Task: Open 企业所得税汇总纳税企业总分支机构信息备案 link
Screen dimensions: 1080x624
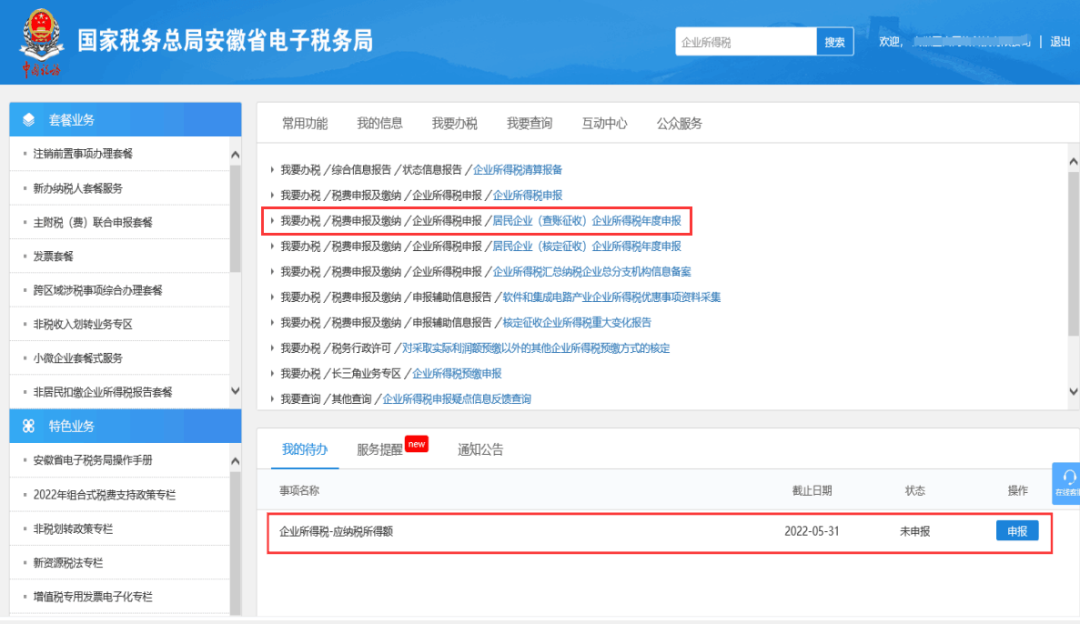Action: tap(592, 271)
